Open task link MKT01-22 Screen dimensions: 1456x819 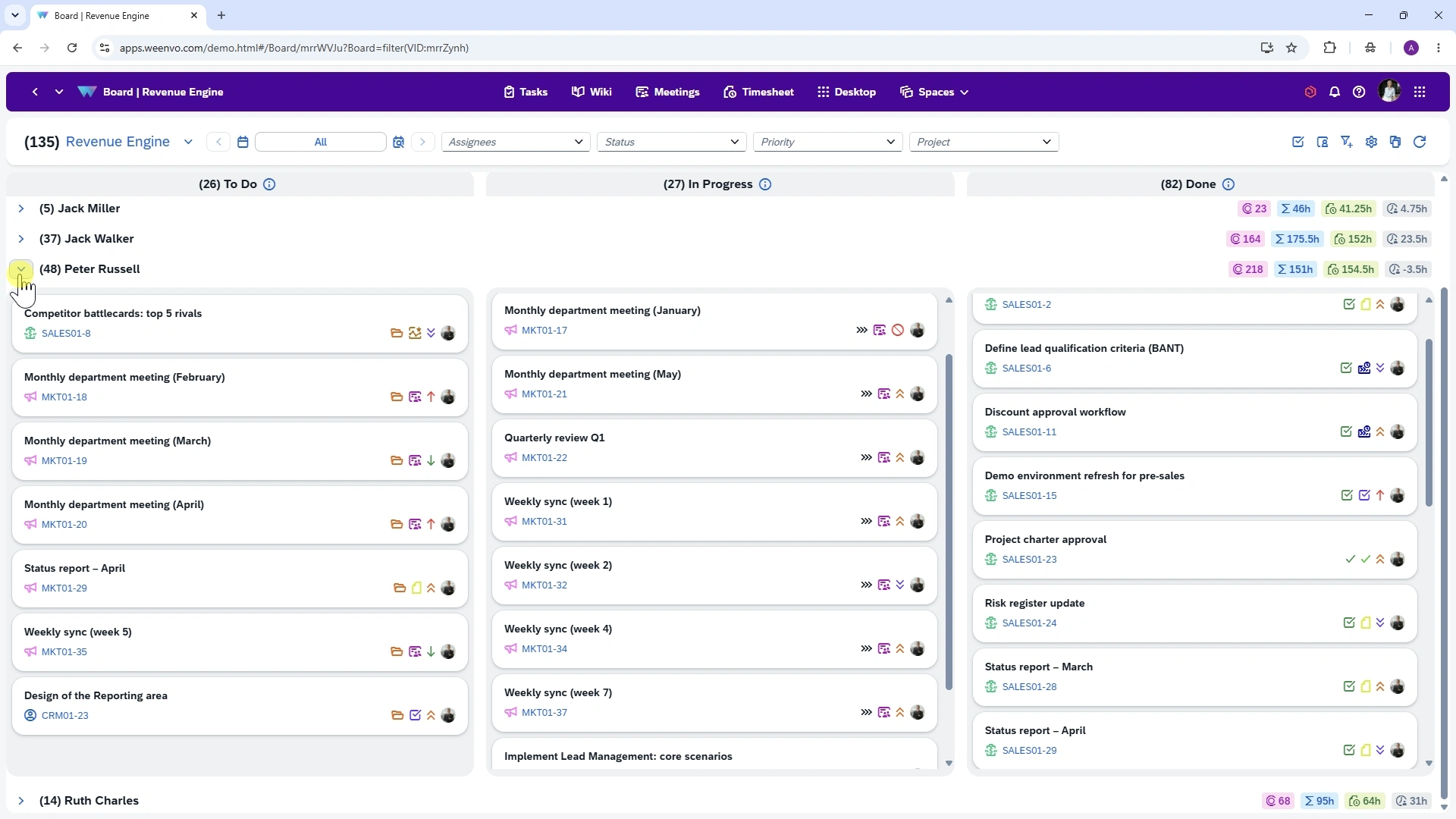pyautogui.click(x=544, y=457)
